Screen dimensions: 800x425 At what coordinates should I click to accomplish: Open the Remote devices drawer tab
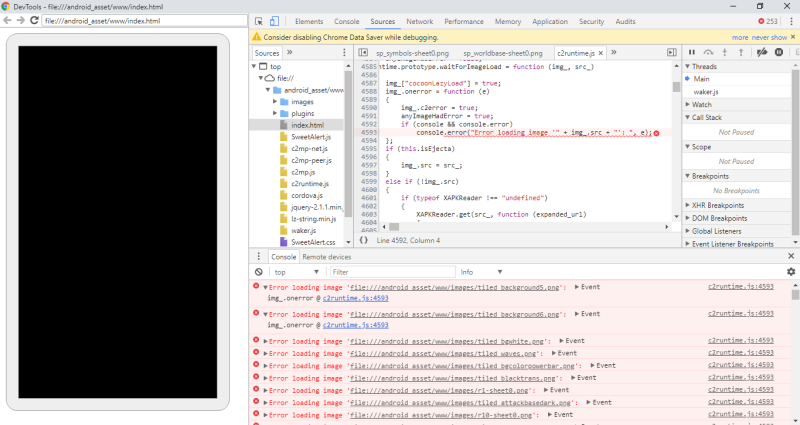click(327, 257)
